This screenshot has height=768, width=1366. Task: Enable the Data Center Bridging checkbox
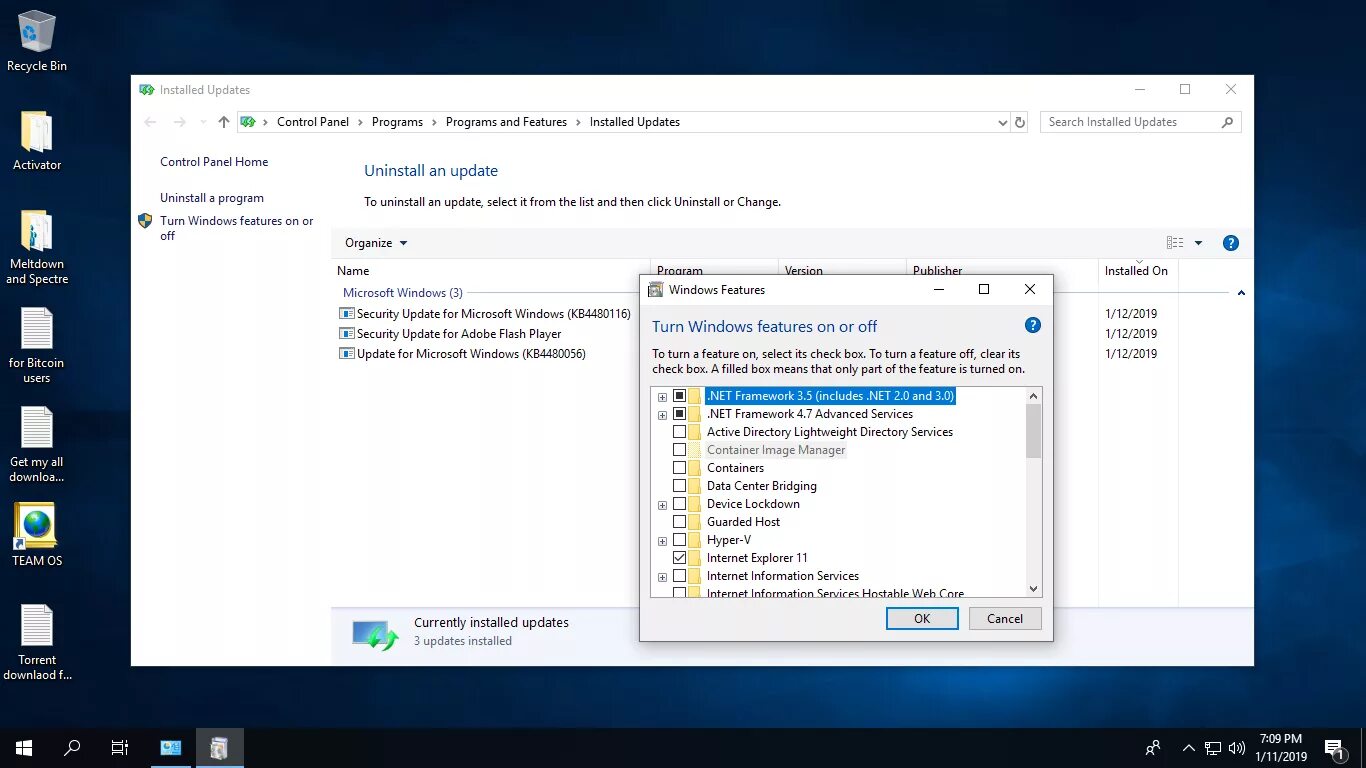680,486
